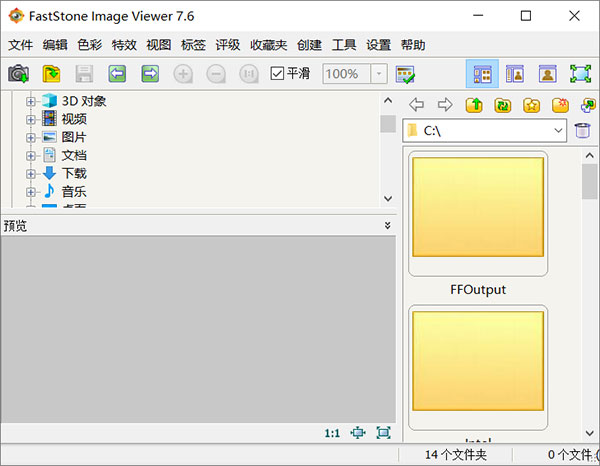Select 文档 folder in tree
This screenshot has height=466, width=600.
tap(74, 155)
